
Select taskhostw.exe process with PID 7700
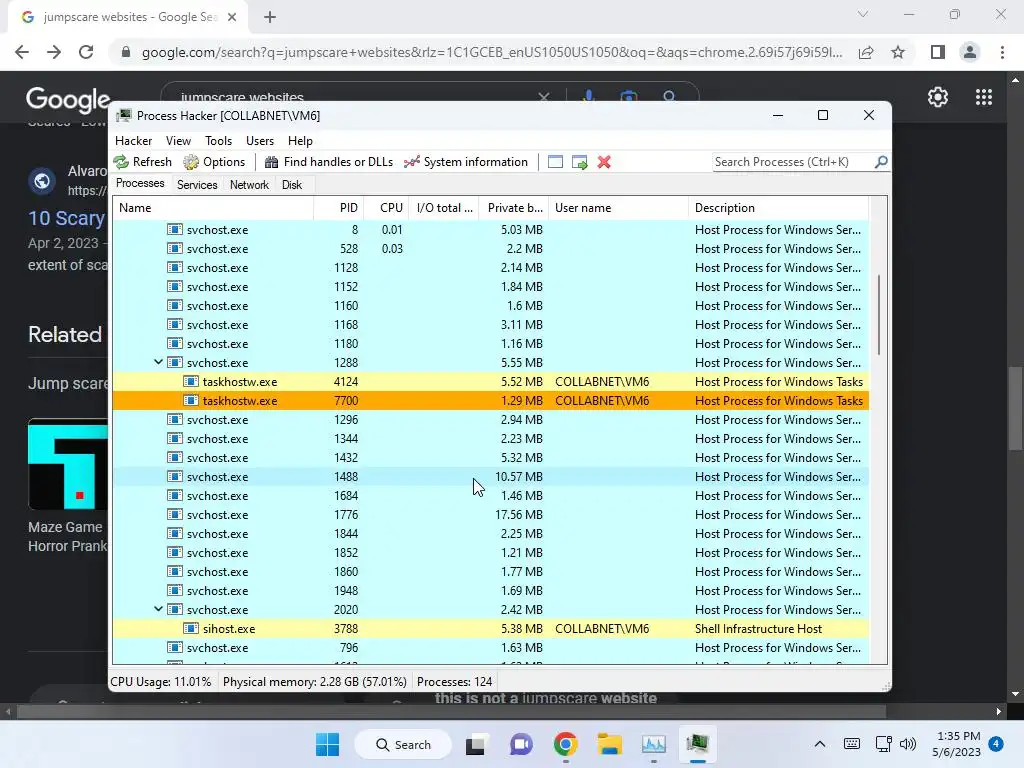(490, 400)
